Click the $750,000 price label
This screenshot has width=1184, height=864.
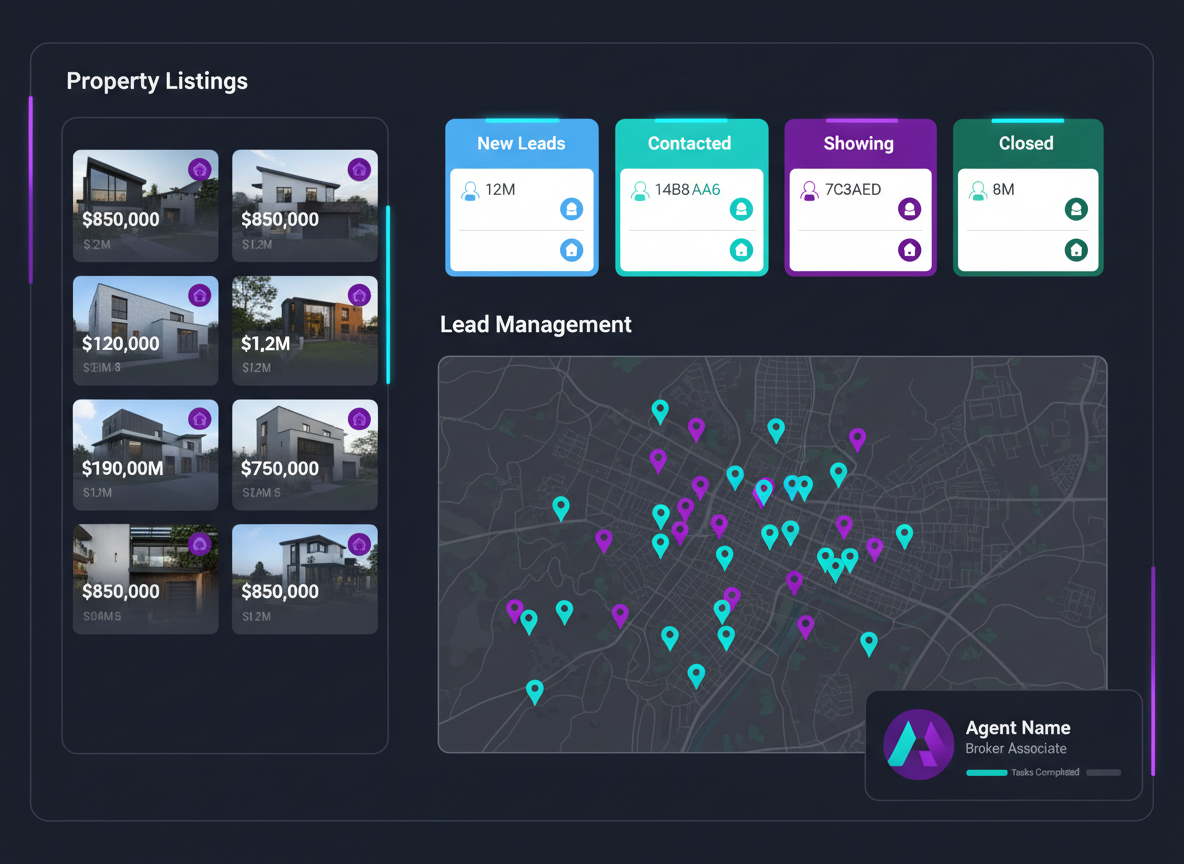280,468
